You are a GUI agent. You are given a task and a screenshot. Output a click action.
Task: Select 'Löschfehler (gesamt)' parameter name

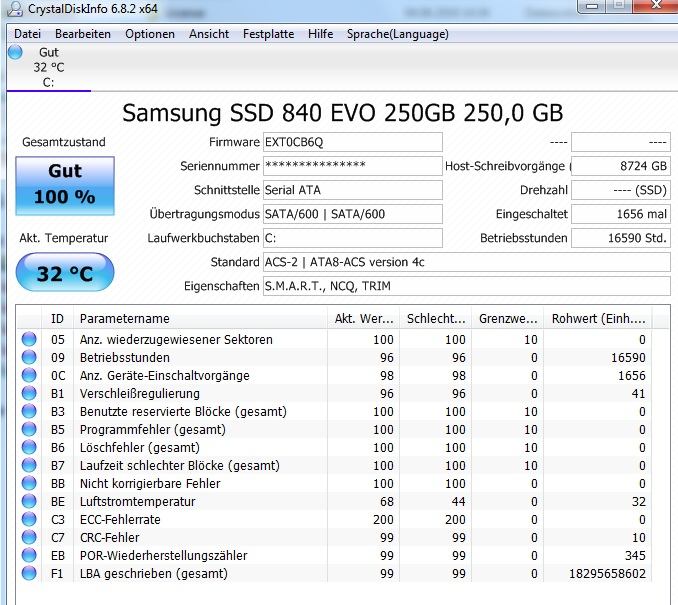140,448
